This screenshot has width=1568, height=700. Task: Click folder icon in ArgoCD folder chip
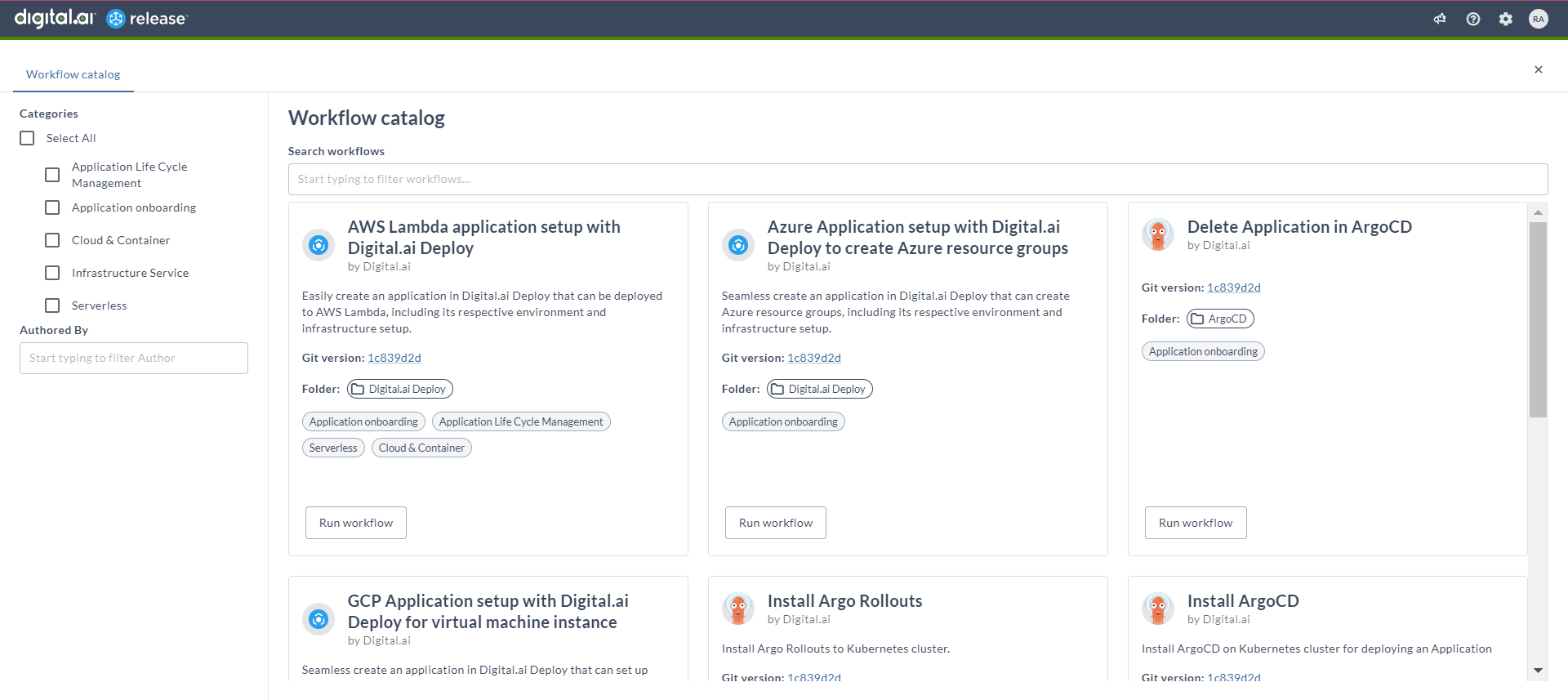click(x=1197, y=319)
